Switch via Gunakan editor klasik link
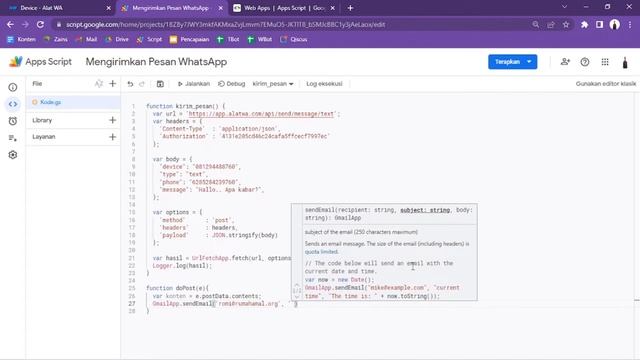 click(606, 84)
